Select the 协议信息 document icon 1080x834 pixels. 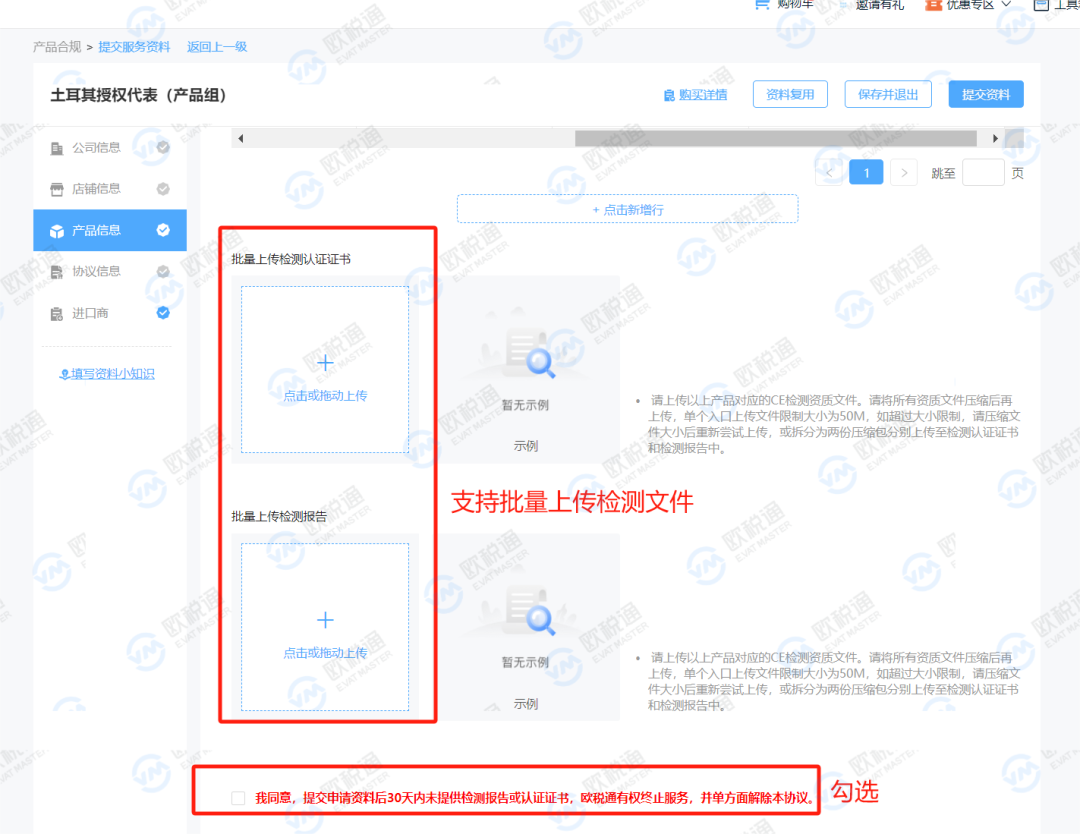tap(57, 271)
